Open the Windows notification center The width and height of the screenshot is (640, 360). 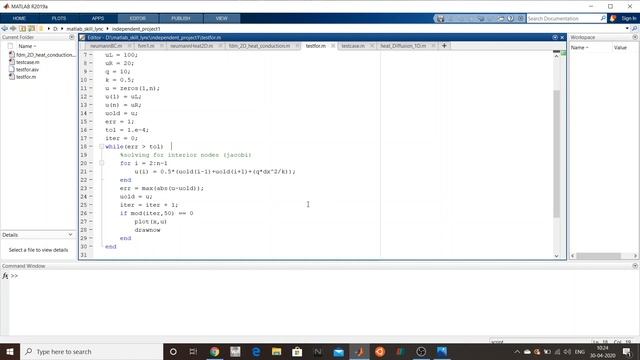[x=627, y=351]
